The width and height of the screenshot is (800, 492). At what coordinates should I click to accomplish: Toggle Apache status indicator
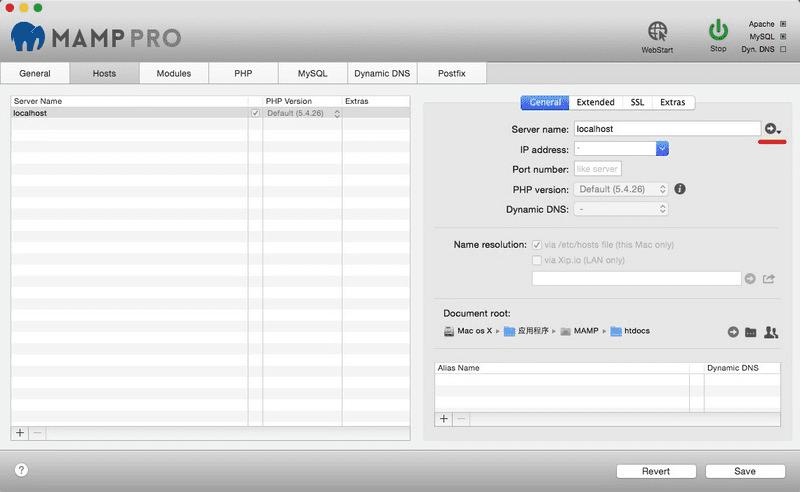[x=783, y=24]
